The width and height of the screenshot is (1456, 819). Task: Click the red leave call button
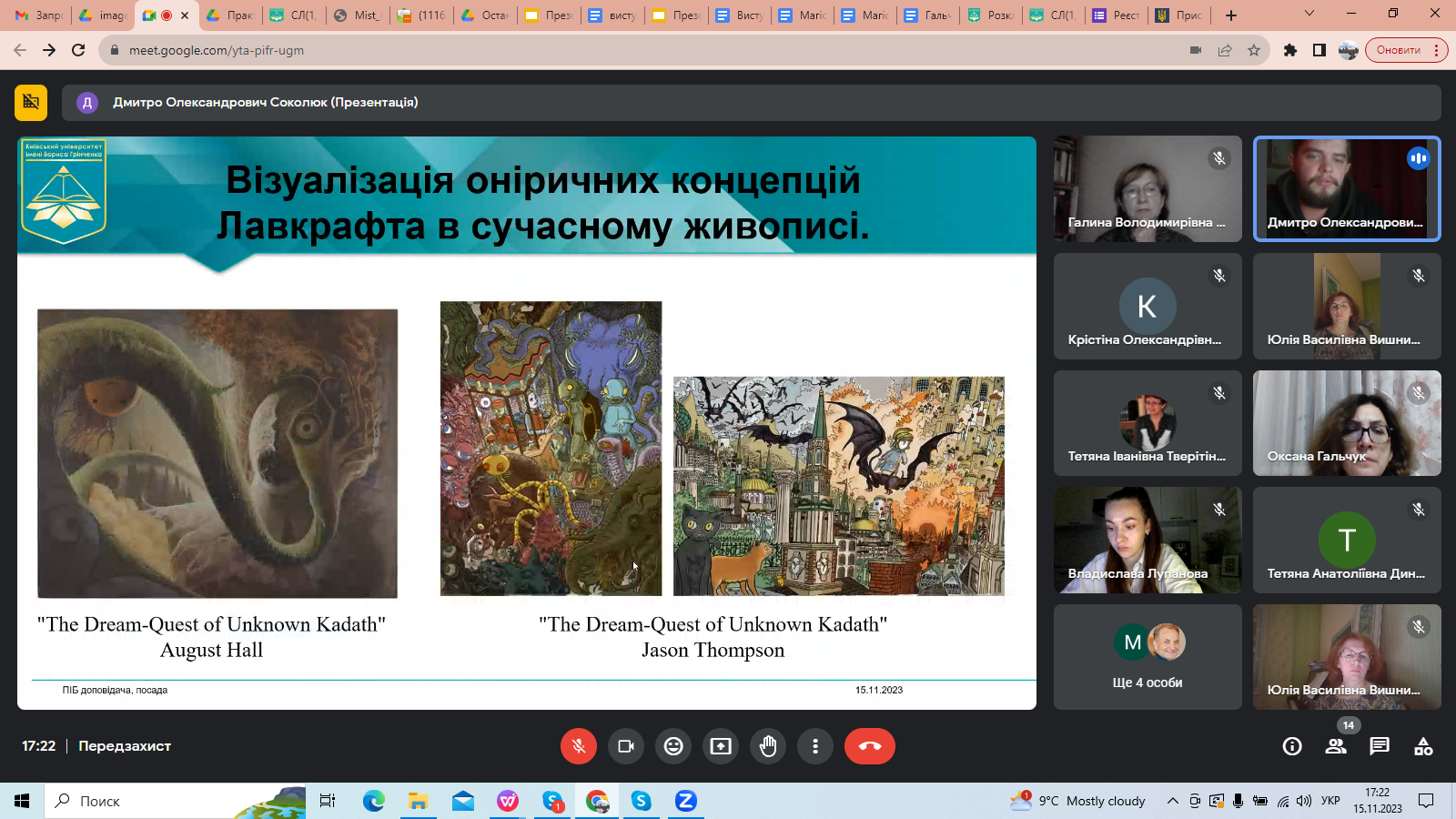(x=869, y=746)
